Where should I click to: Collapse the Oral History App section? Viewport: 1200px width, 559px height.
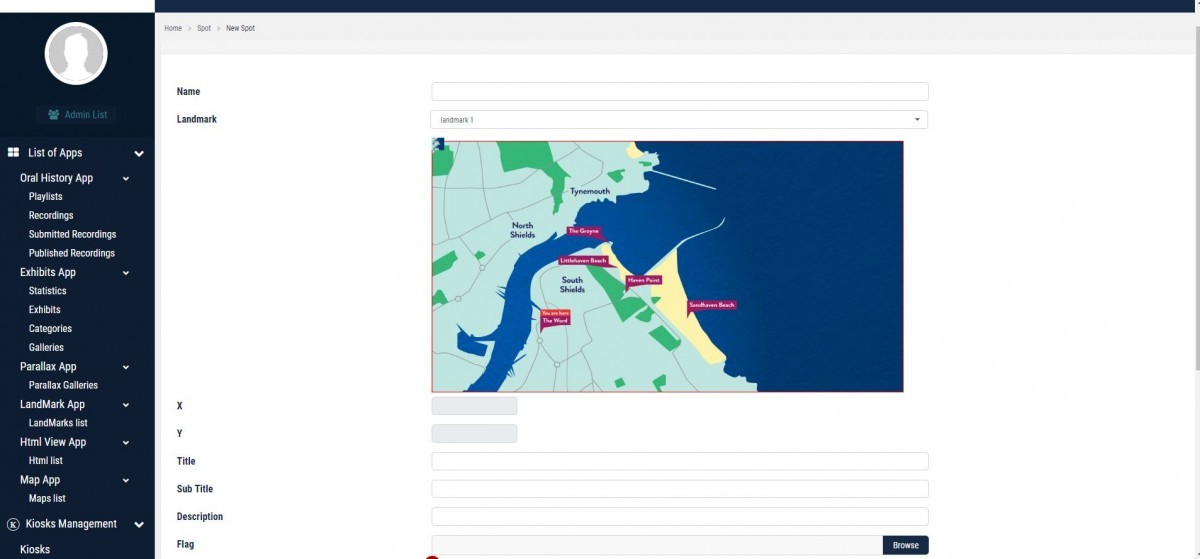[126, 179]
